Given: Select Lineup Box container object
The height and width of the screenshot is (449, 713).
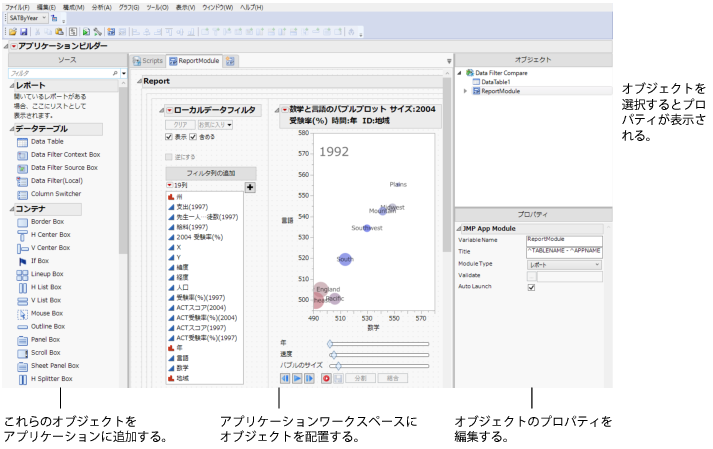Looking at the screenshot, I should point(40,274).
